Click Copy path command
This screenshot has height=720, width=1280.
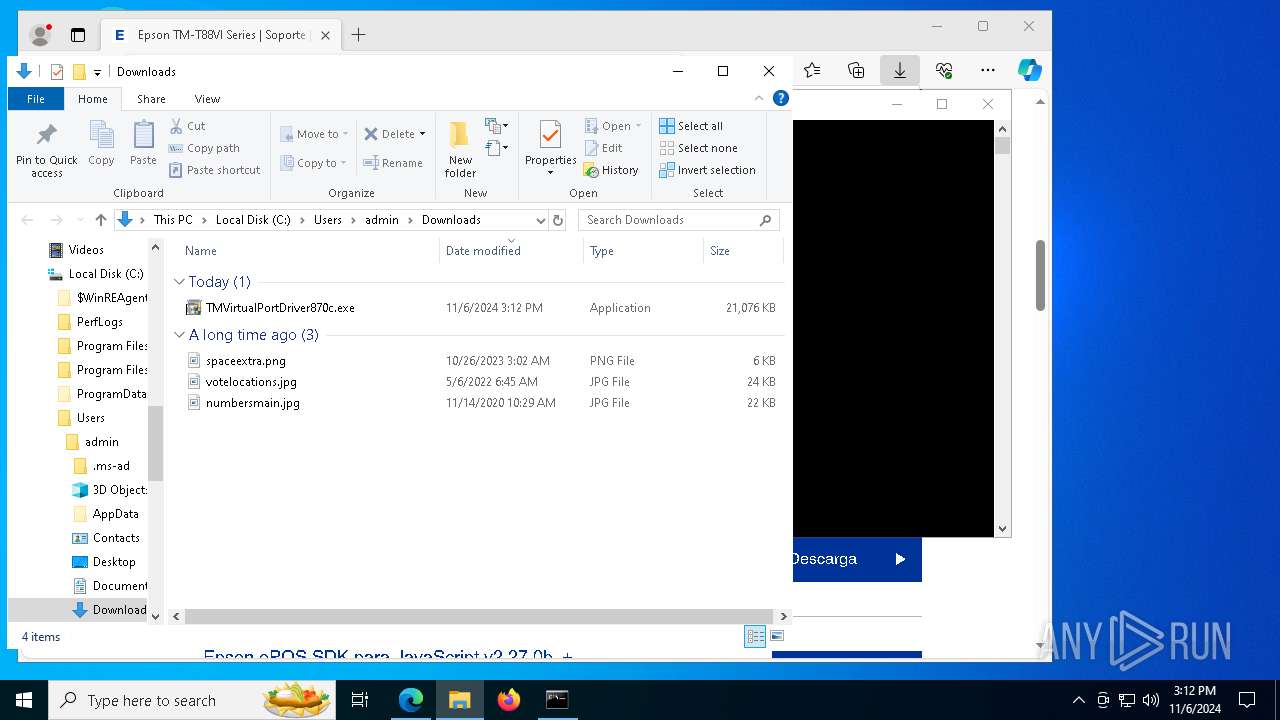[x=204, y=148]
